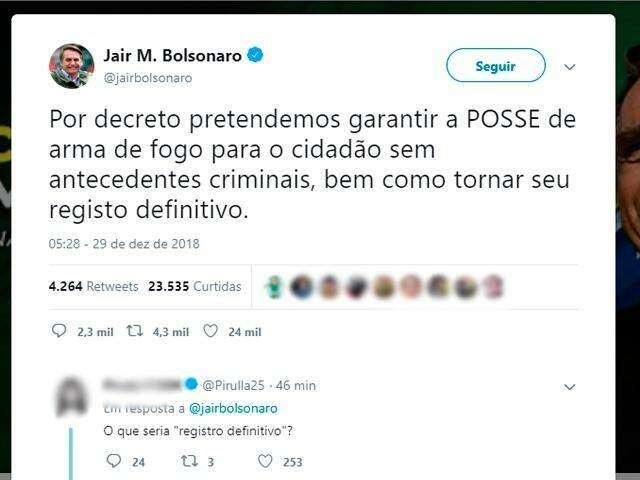Click first liker avatar in the row
640x480 pixels.
point(274,287)
